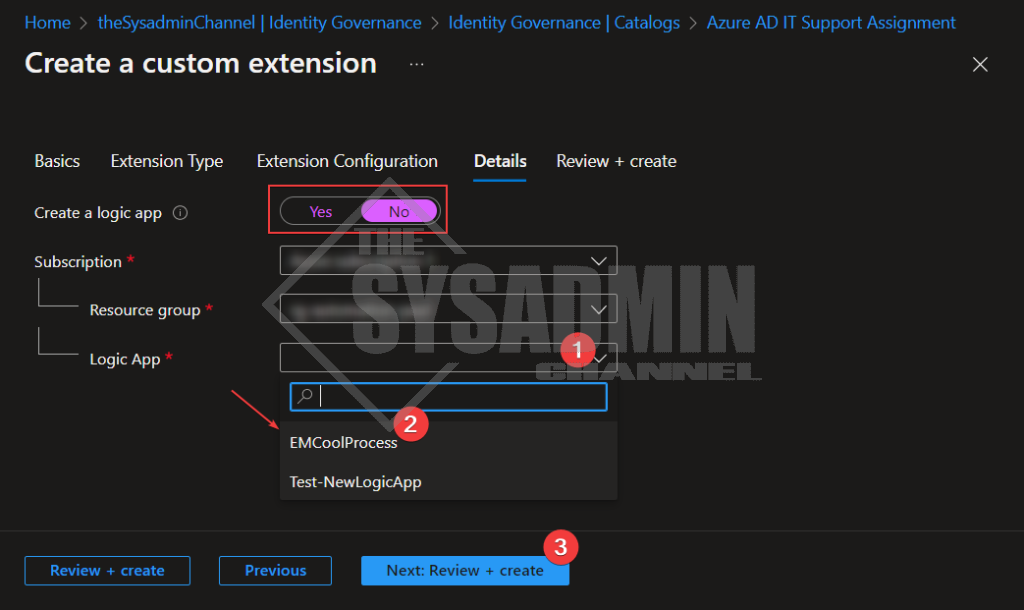Choose Test-NewLogicApp from the Logic App list
This screenshot has width=1024, height=610.
coord(448,482)
